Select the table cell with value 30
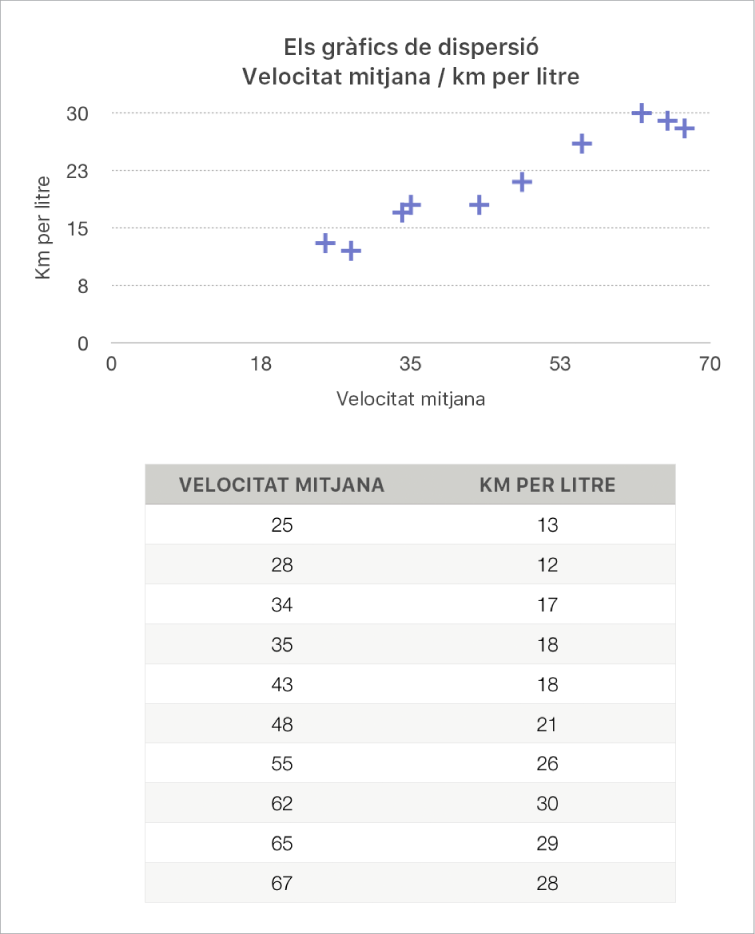 click(547, 804)
